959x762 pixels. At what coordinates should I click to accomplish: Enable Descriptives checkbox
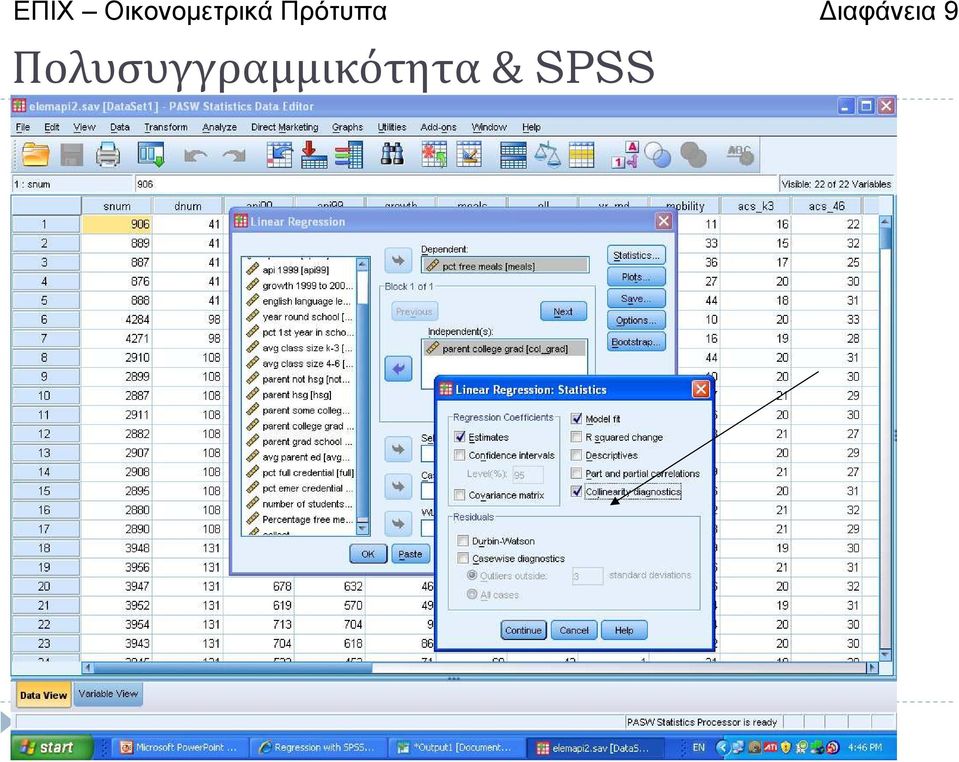(x=576, y=455)
